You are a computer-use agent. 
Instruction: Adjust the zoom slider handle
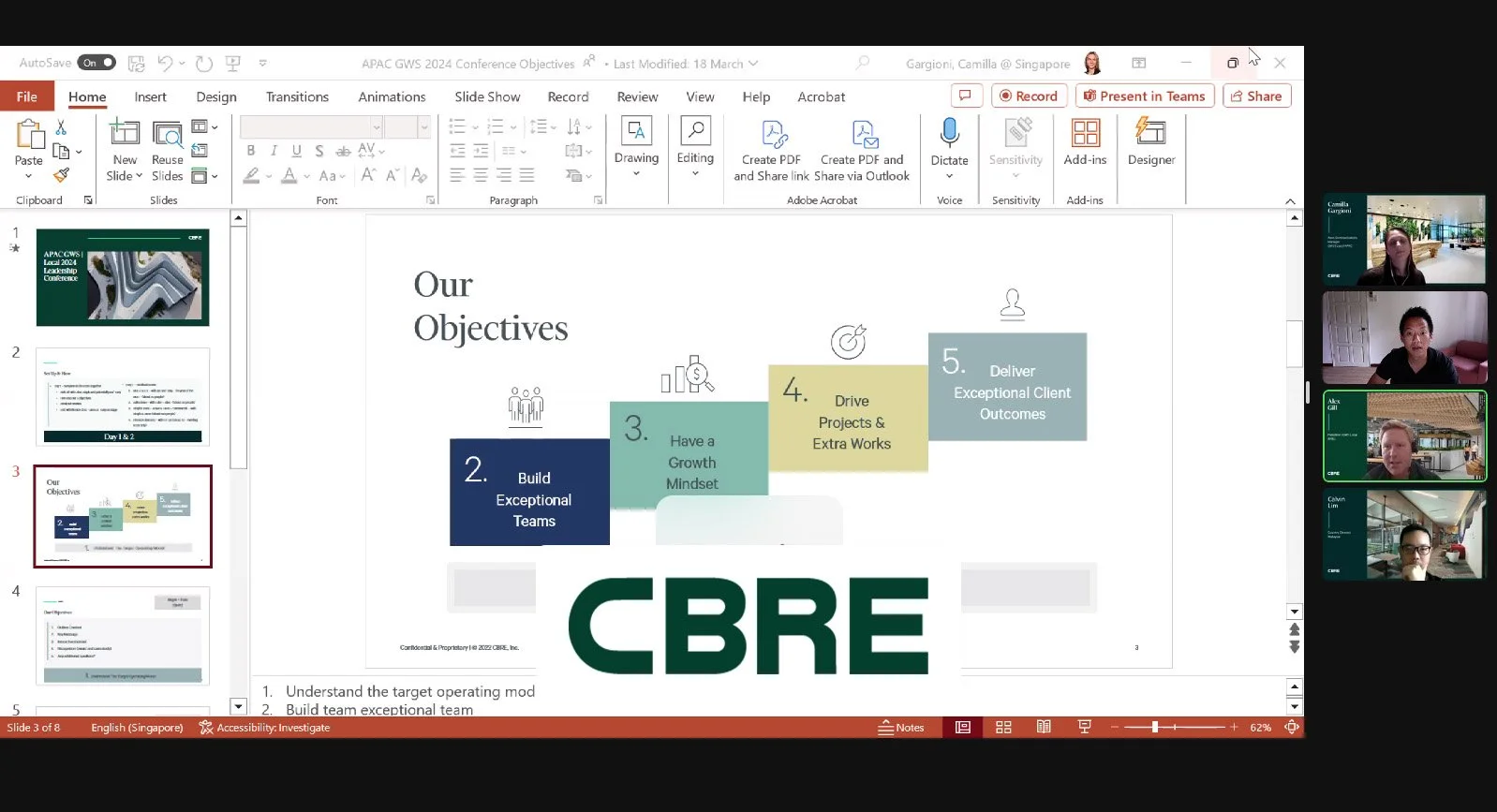pyautogui.click(x=1155, y=727)
